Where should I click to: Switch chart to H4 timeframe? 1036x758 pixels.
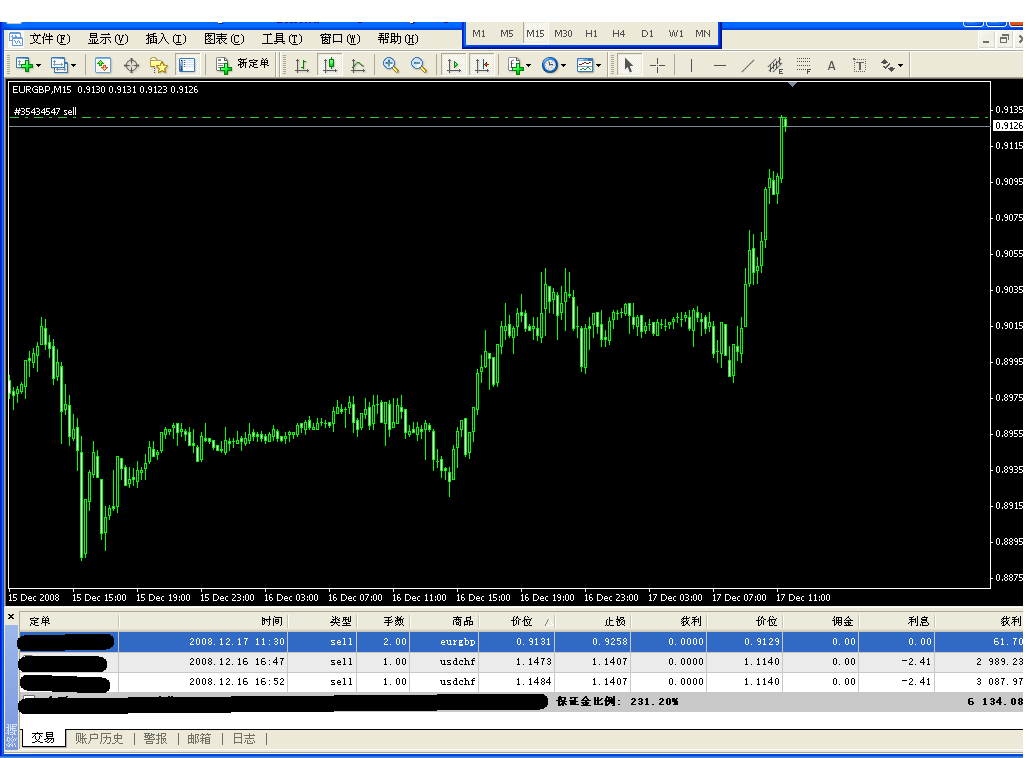(x=619, y=34)
